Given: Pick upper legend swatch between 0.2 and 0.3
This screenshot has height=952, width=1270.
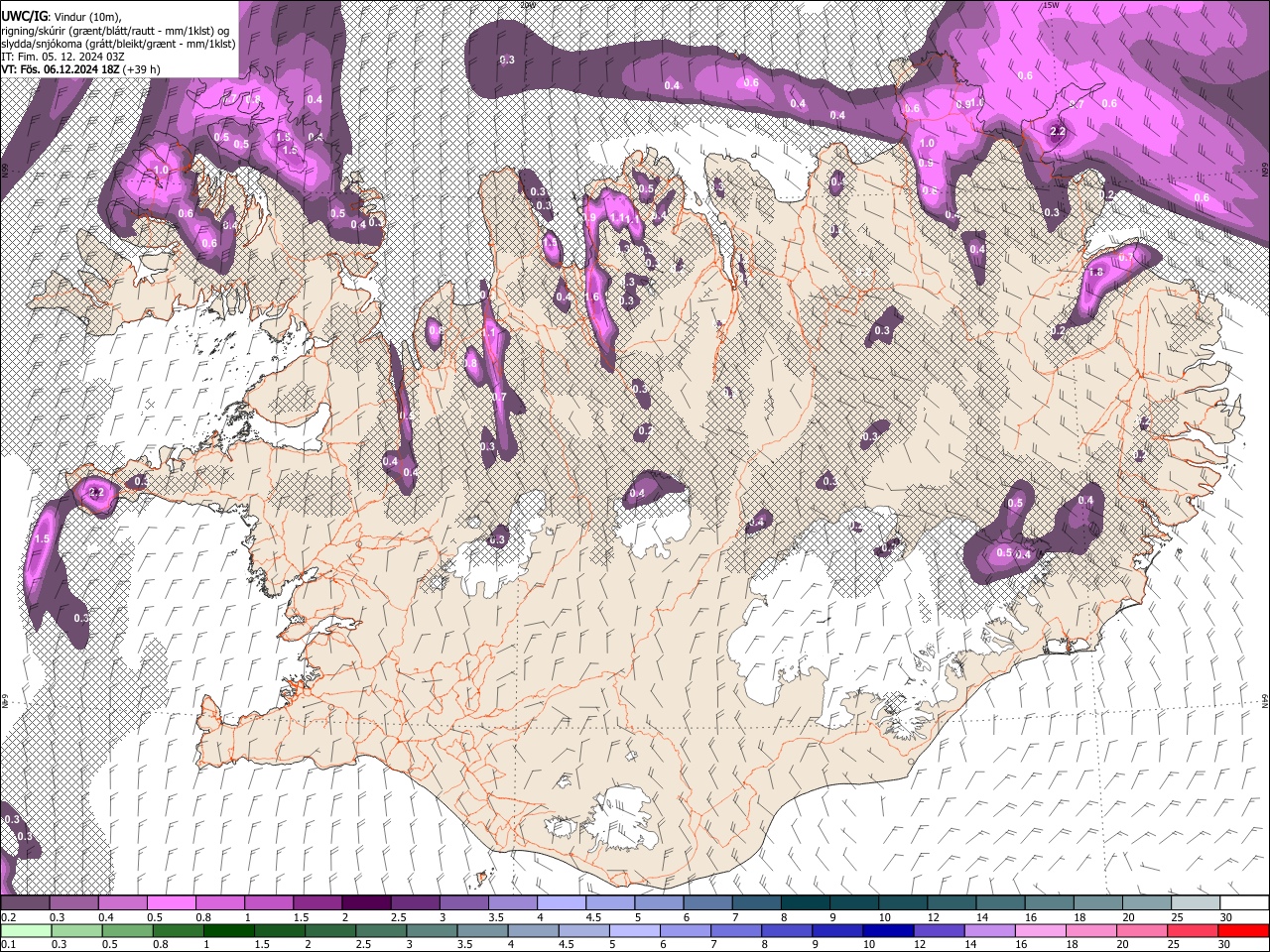Looking at the screenshot, I should pos(25,902).
